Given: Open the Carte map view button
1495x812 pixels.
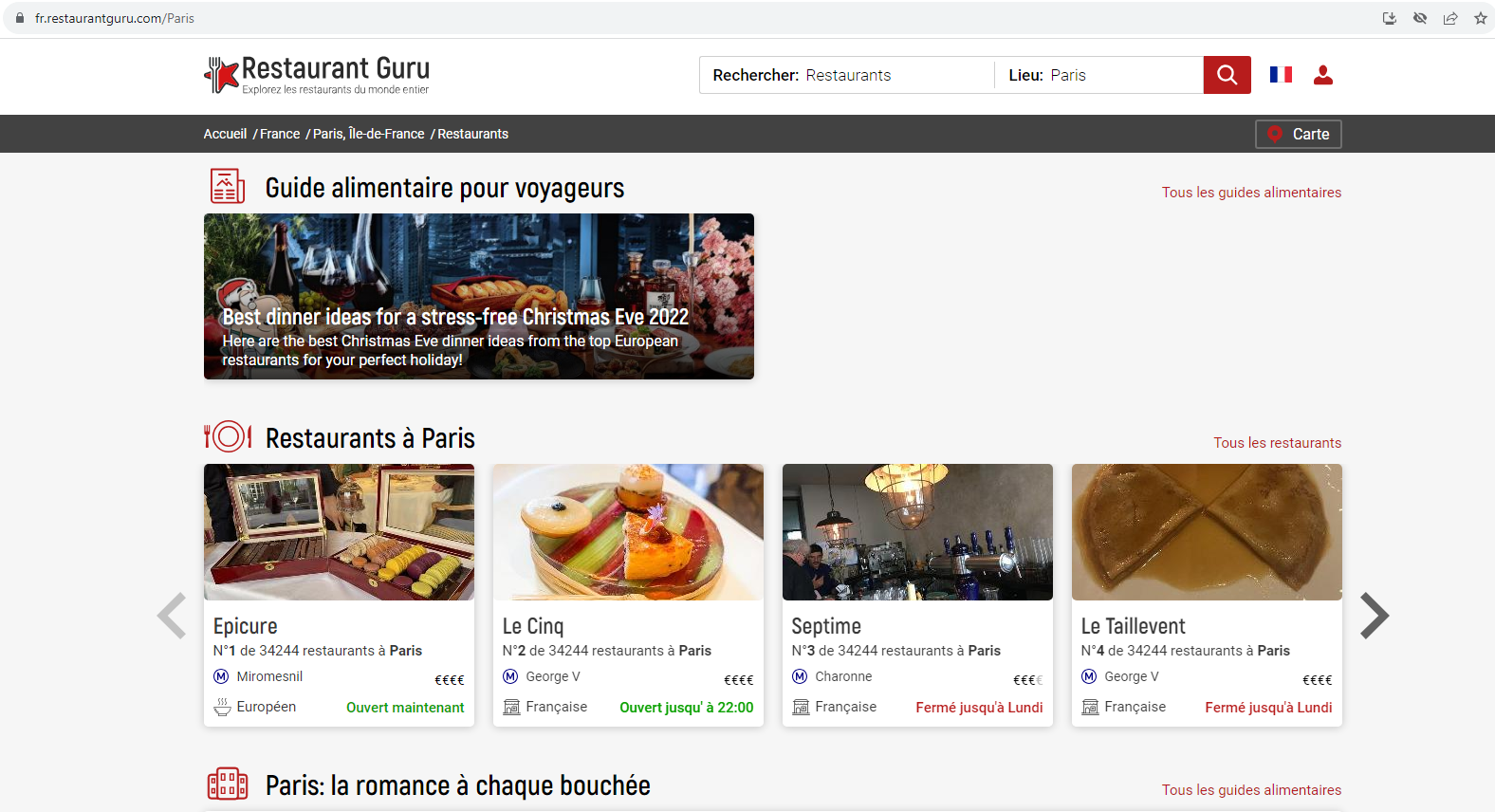Looking at the screenshot, I should tap(1299, 134).
